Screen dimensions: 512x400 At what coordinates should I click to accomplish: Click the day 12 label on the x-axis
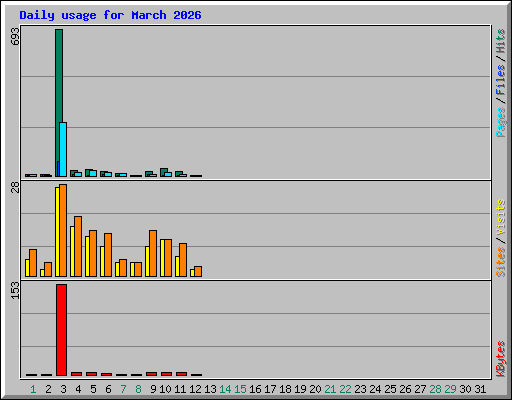point(195,389)
